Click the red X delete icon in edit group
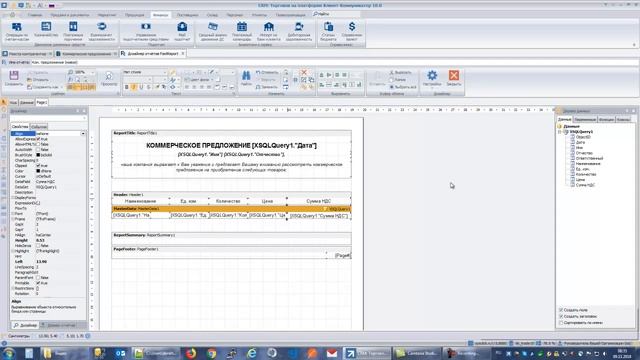 pyautogui.click(x=304, y=72)
